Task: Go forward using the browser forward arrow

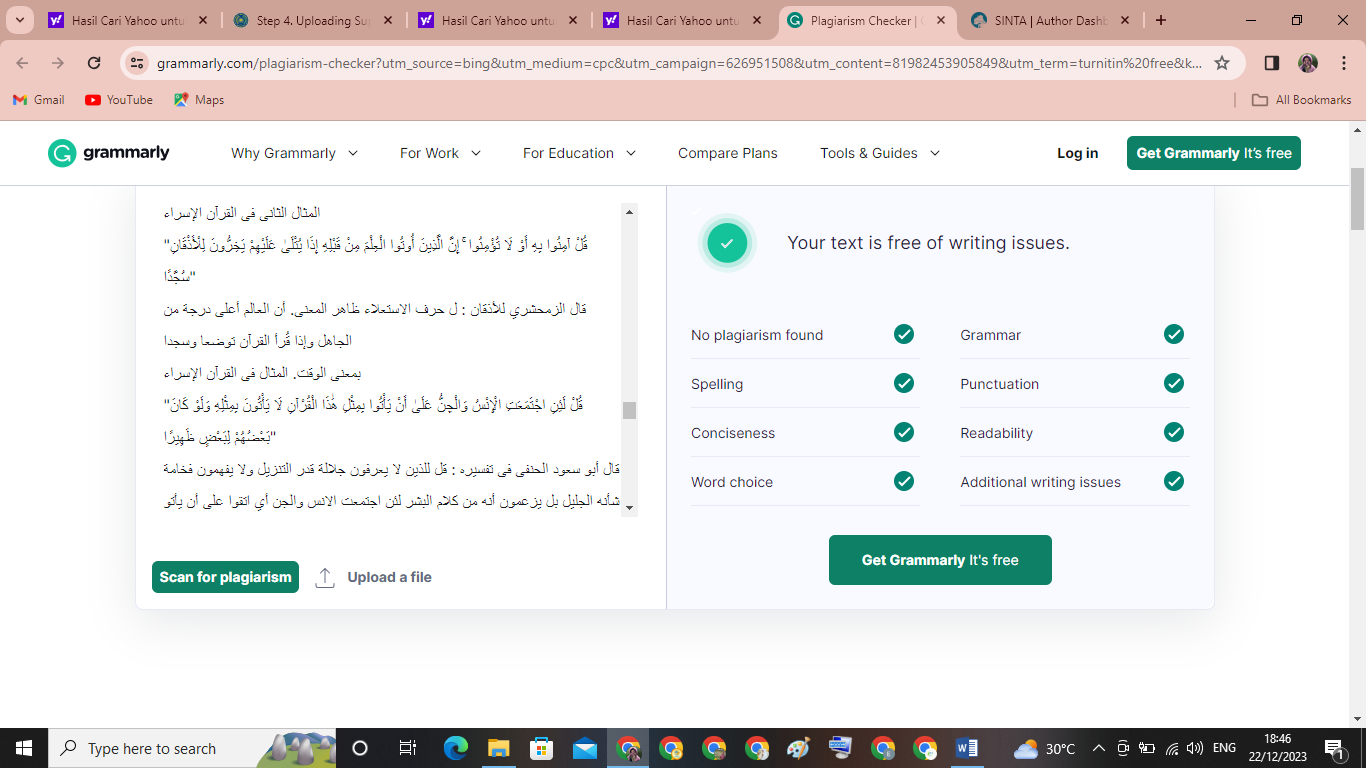Action: coord(58,63)
